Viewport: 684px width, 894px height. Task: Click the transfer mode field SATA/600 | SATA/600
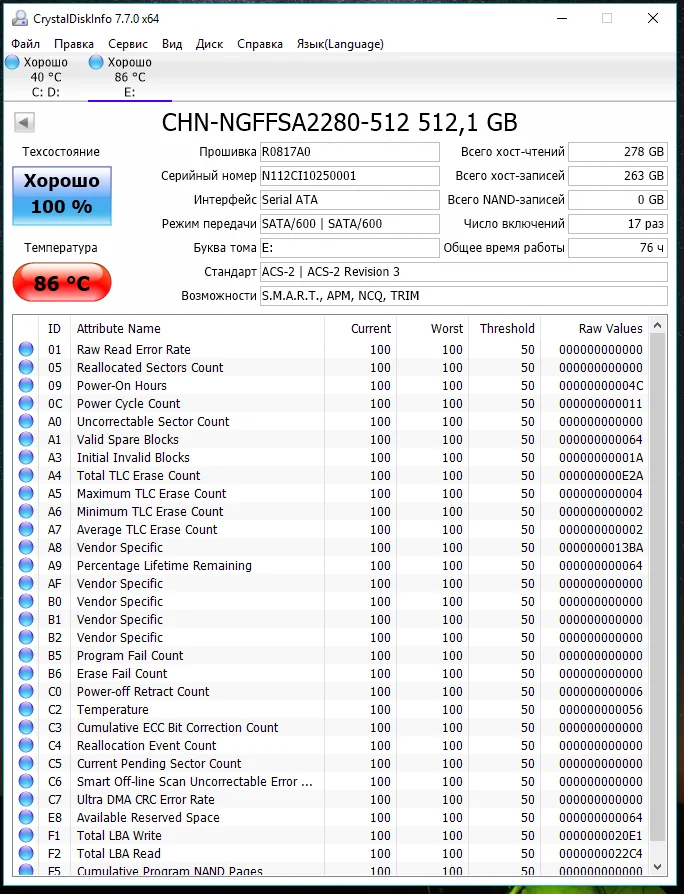[x=349, y=224]
